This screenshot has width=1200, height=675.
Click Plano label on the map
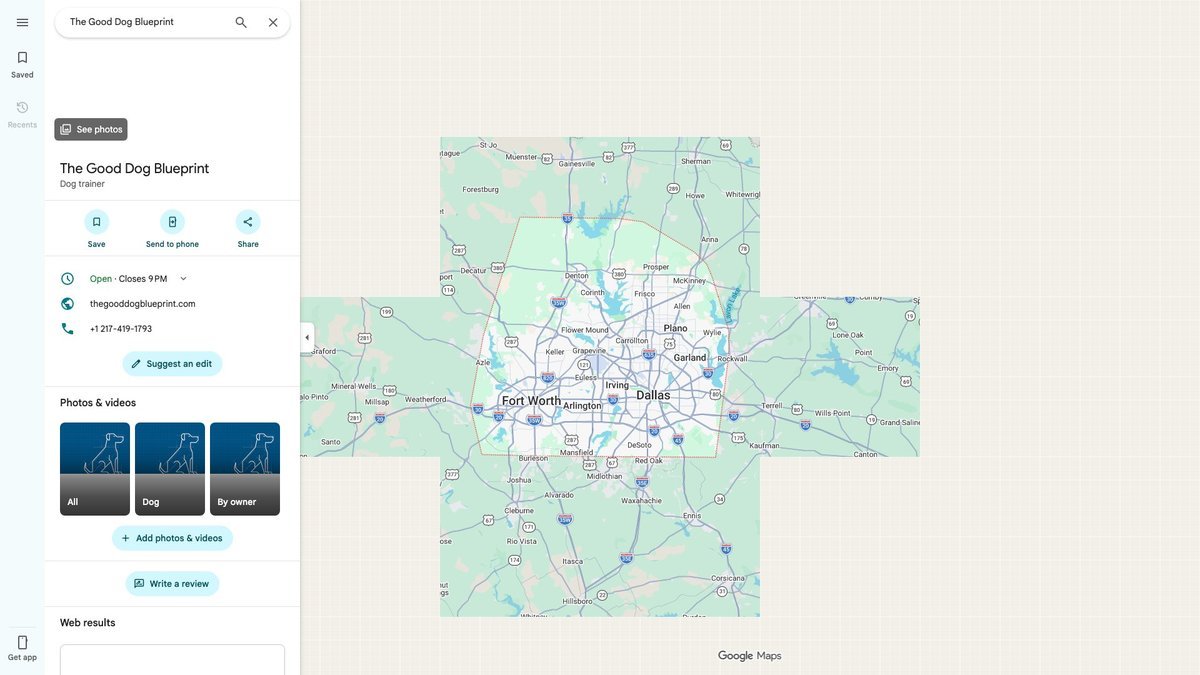[676, 328]
